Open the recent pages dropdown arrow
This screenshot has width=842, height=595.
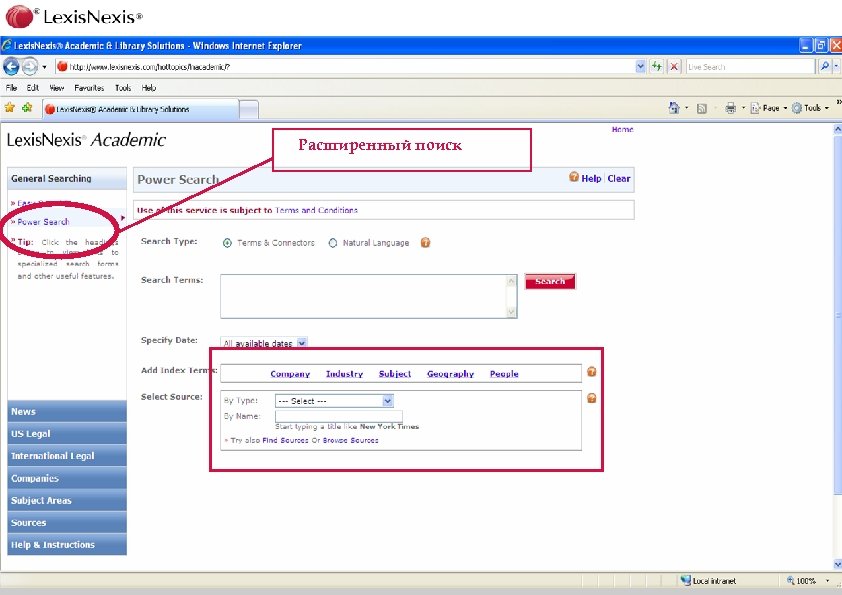45,67
